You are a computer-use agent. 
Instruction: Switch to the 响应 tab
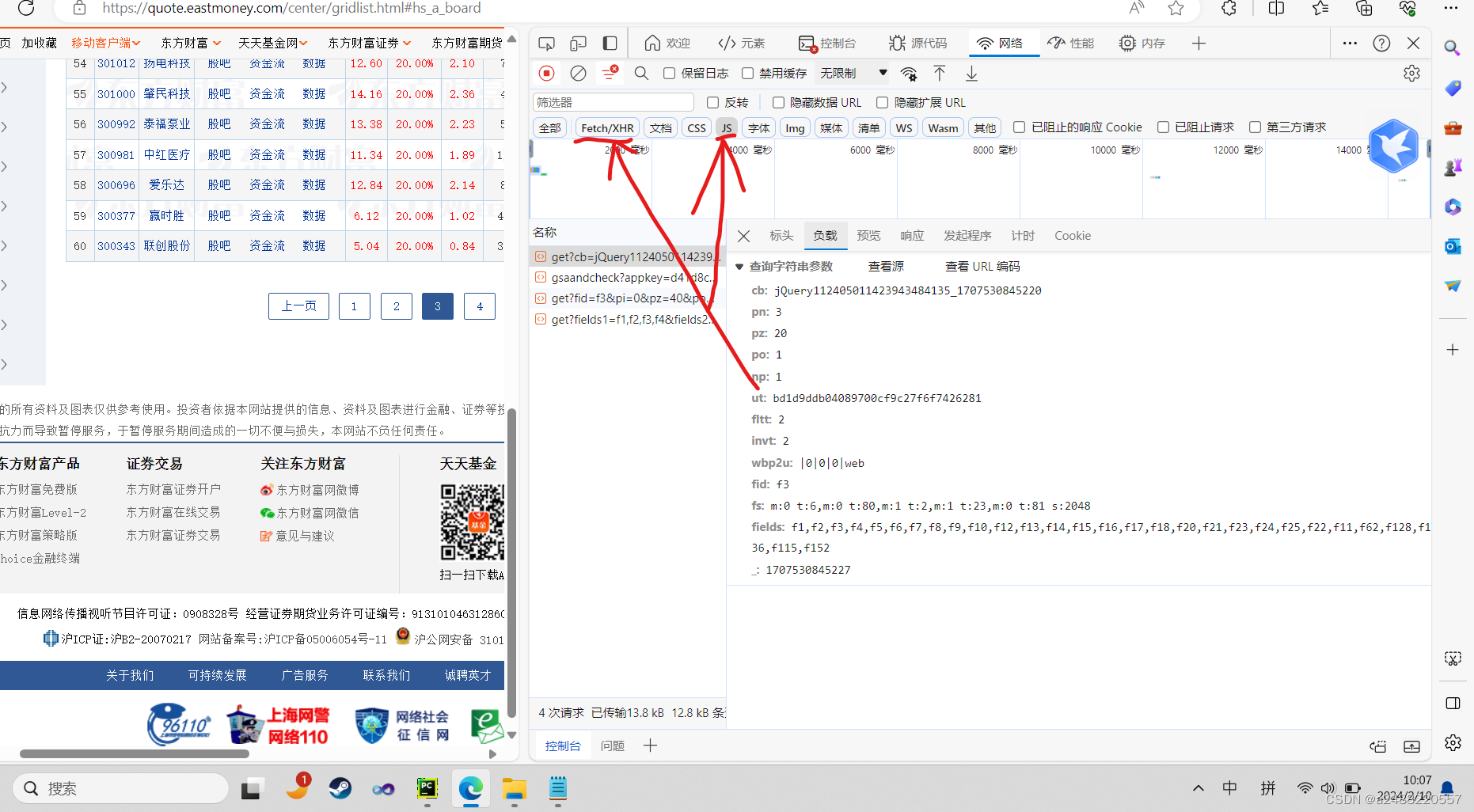tap(912, 236)
